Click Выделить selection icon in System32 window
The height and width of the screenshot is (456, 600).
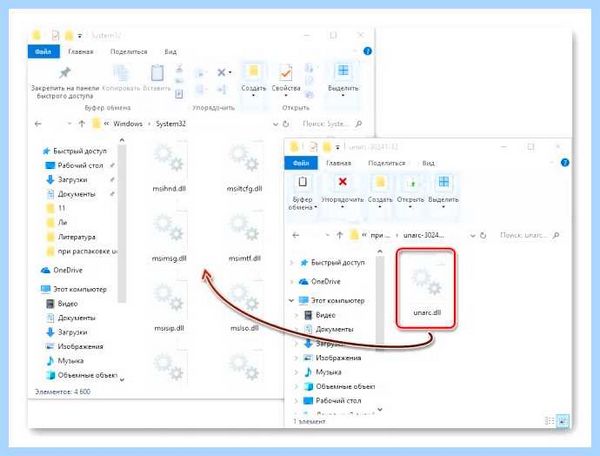pos(343,71)
